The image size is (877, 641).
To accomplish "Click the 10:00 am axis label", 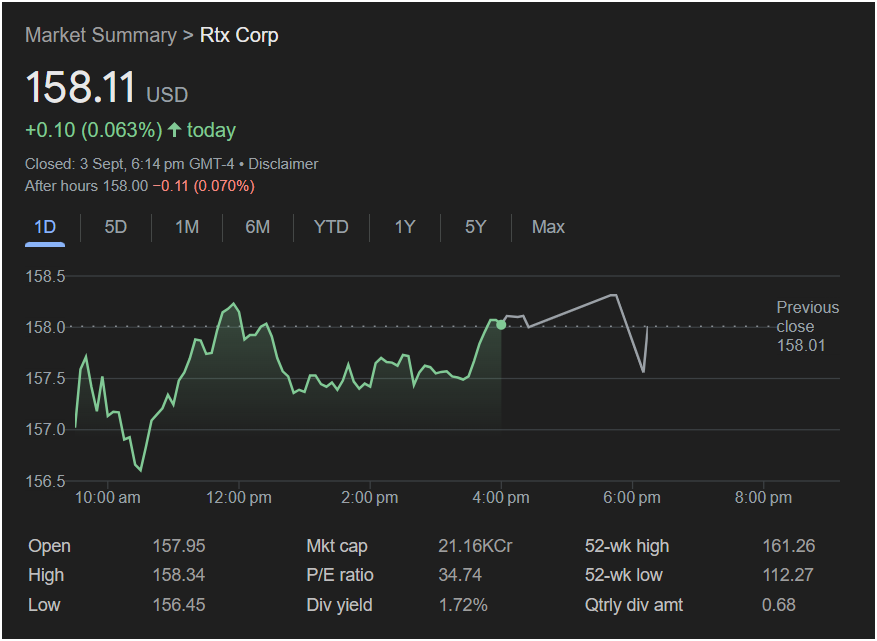I will point(107,497).
